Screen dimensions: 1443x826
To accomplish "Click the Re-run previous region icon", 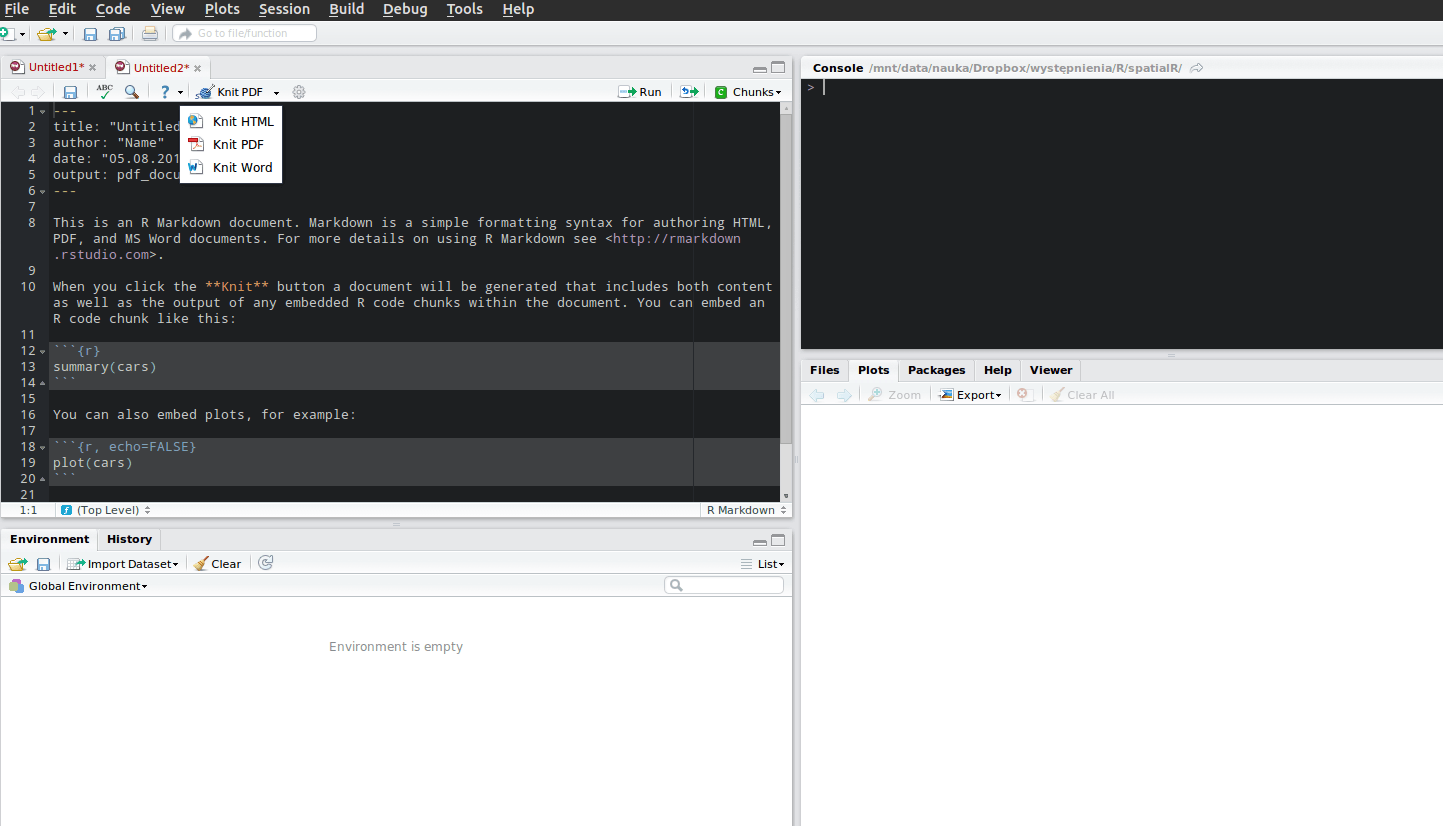I will point(689,92).
